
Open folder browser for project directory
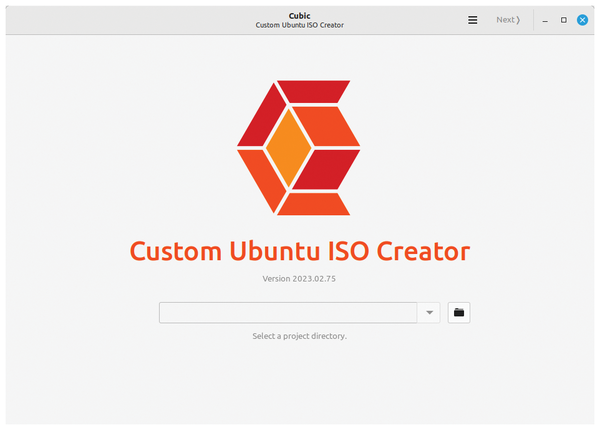coord(459,313)
